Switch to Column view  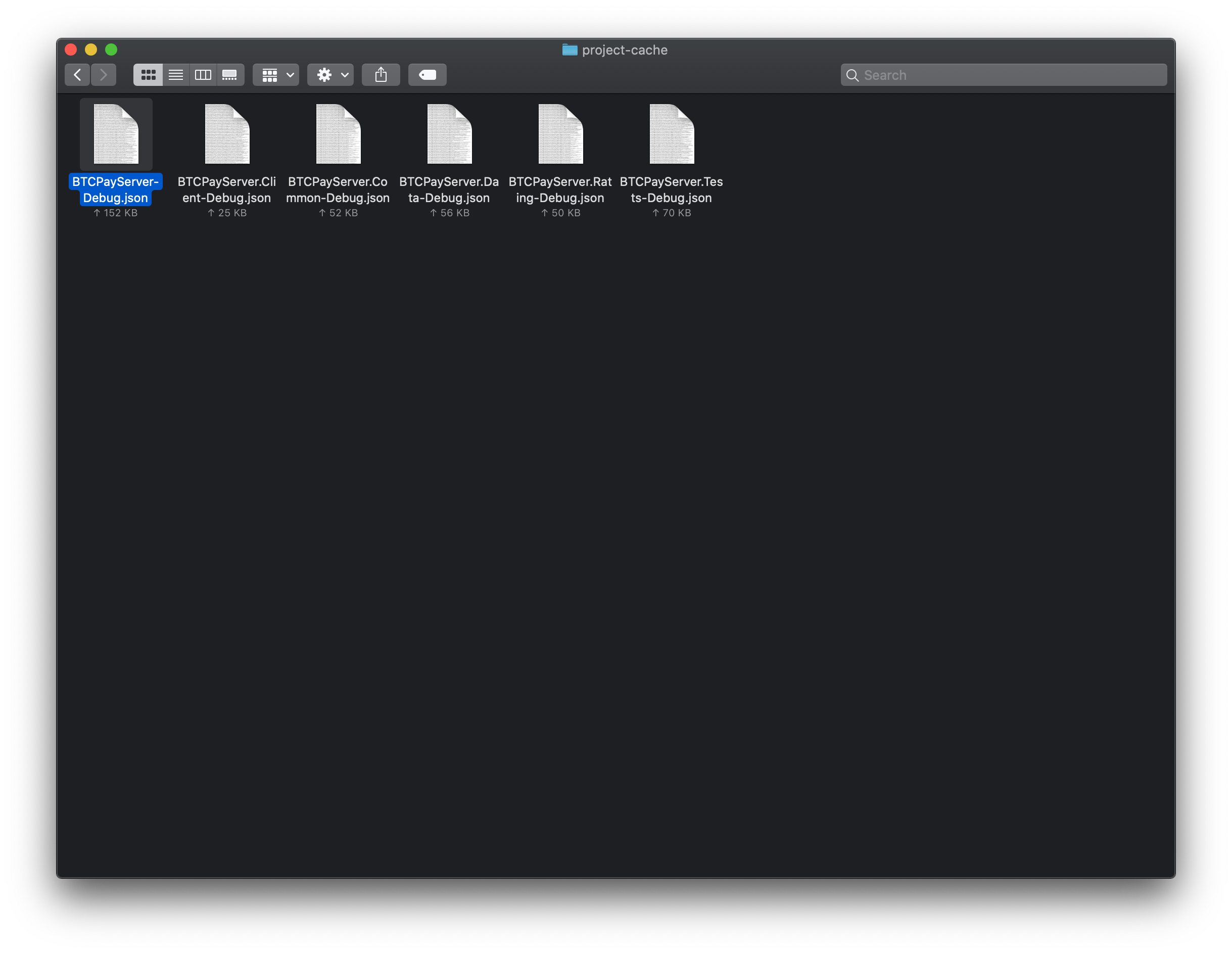(203, 74)
